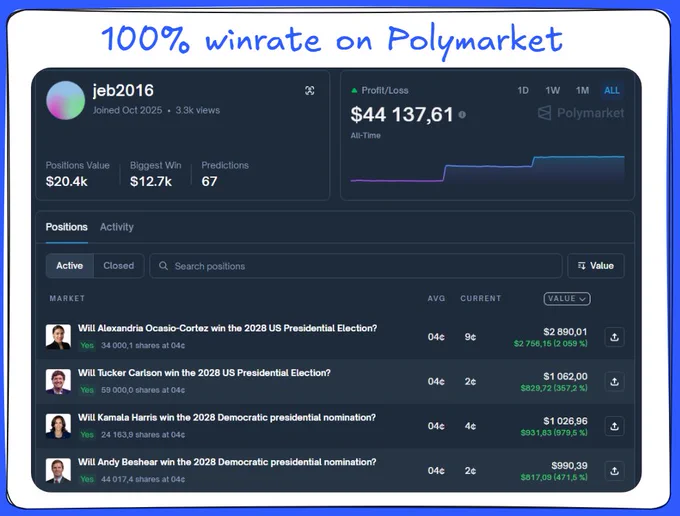
Task: Open the VALUE column header dropdown
Action: coord(567,299)
